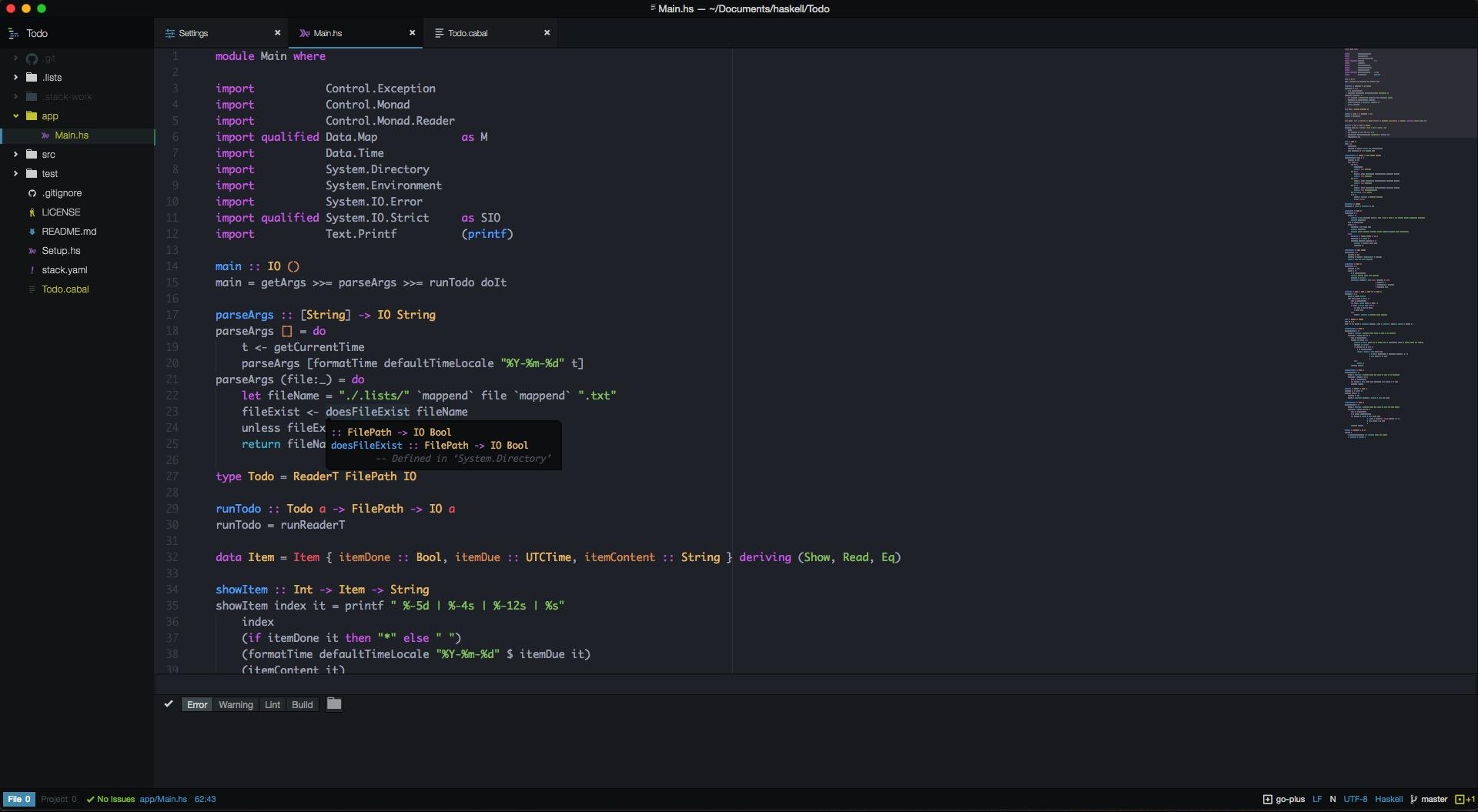This screenshot has height=812, width=1478.
Task: Click the go-plus icon in the status bar
Action: 1268,799
